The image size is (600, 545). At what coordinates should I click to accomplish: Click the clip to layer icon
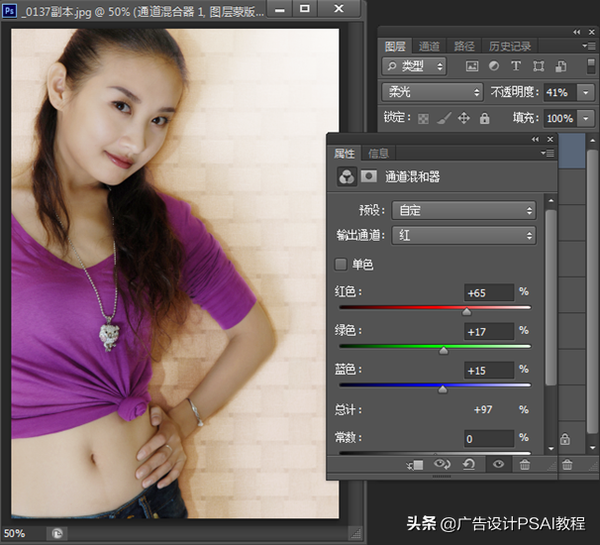(416, 465)
